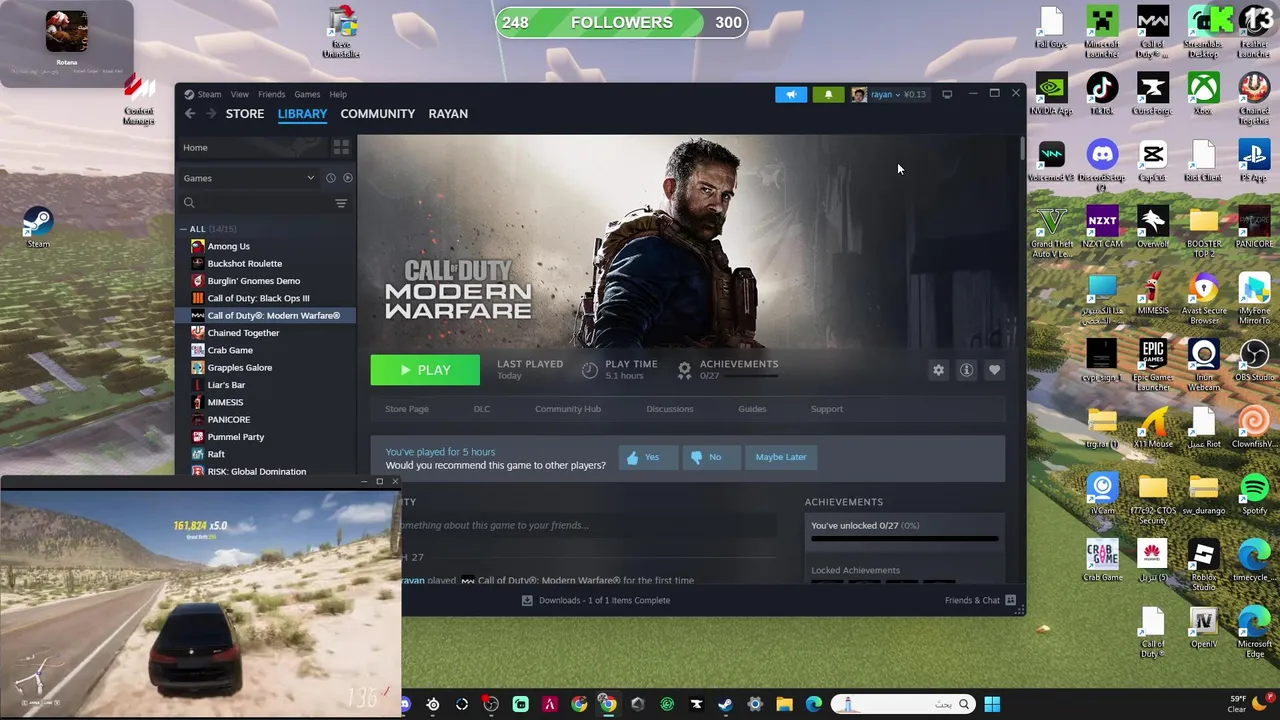The width and height of the screenshot is (1280, 720).
Task: Open the Store Page tab
Action: (x=407, y=409)
